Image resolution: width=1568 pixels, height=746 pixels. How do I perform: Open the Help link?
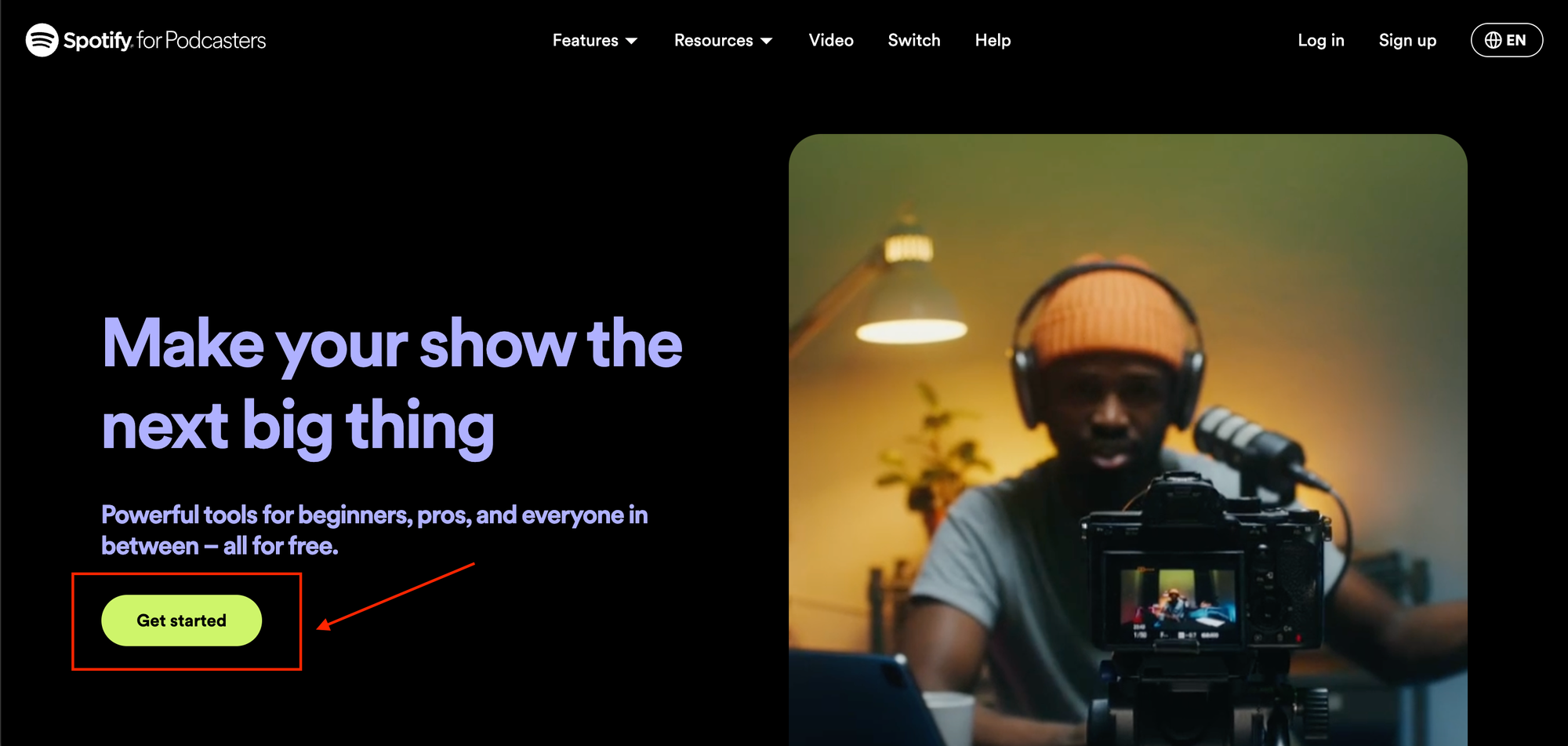993,40
